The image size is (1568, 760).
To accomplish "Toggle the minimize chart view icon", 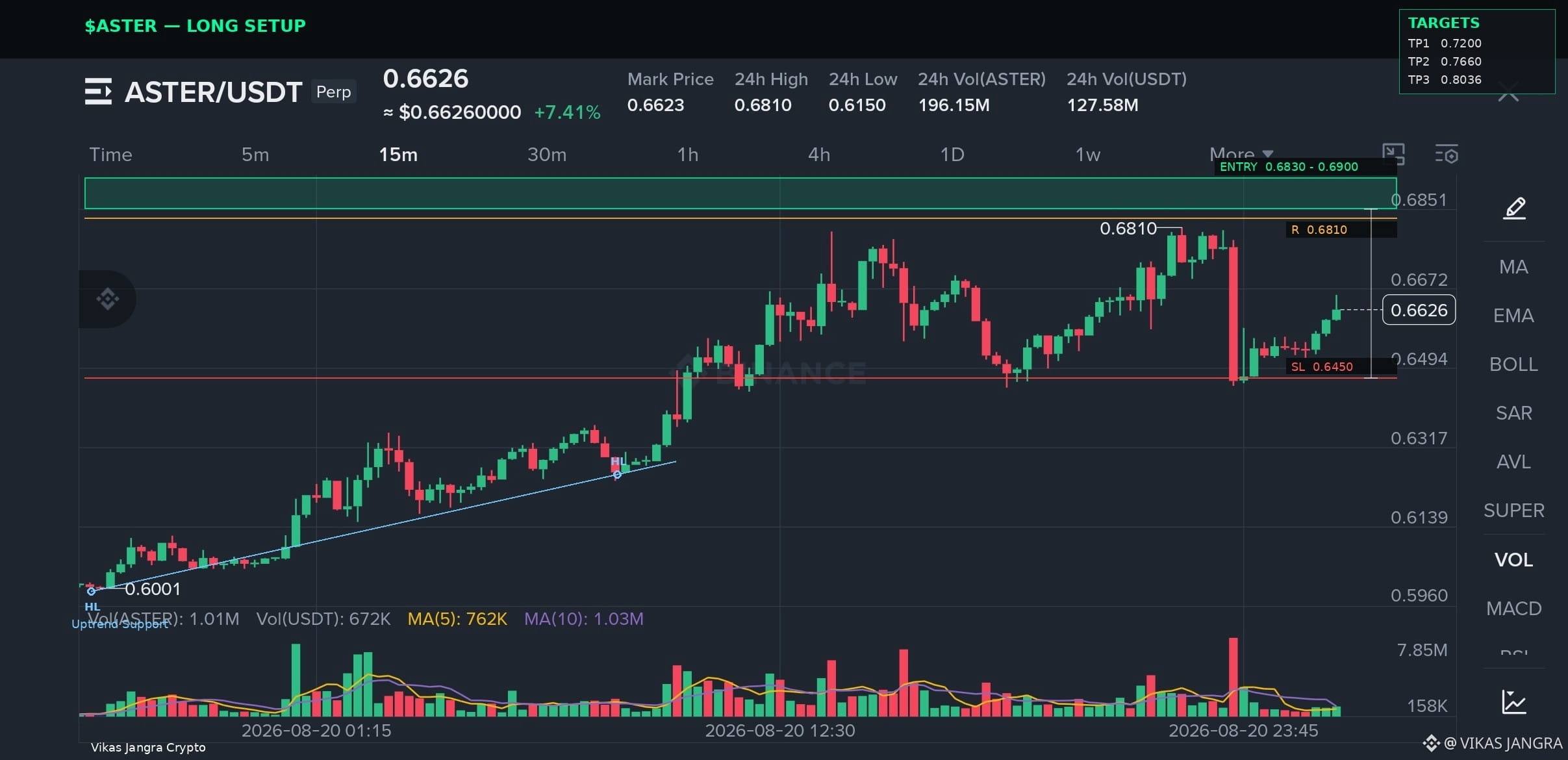I will 1393,154.
